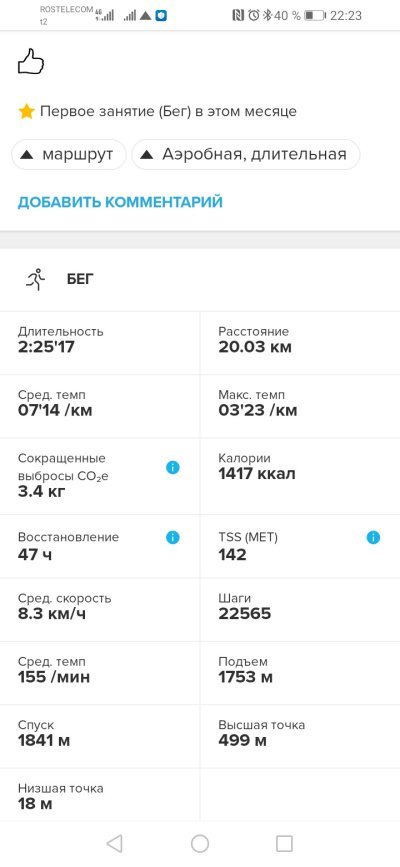Tap the running figure БЕГ icon
This screenshot has width=400, height=867.
[x=35, y=279]
